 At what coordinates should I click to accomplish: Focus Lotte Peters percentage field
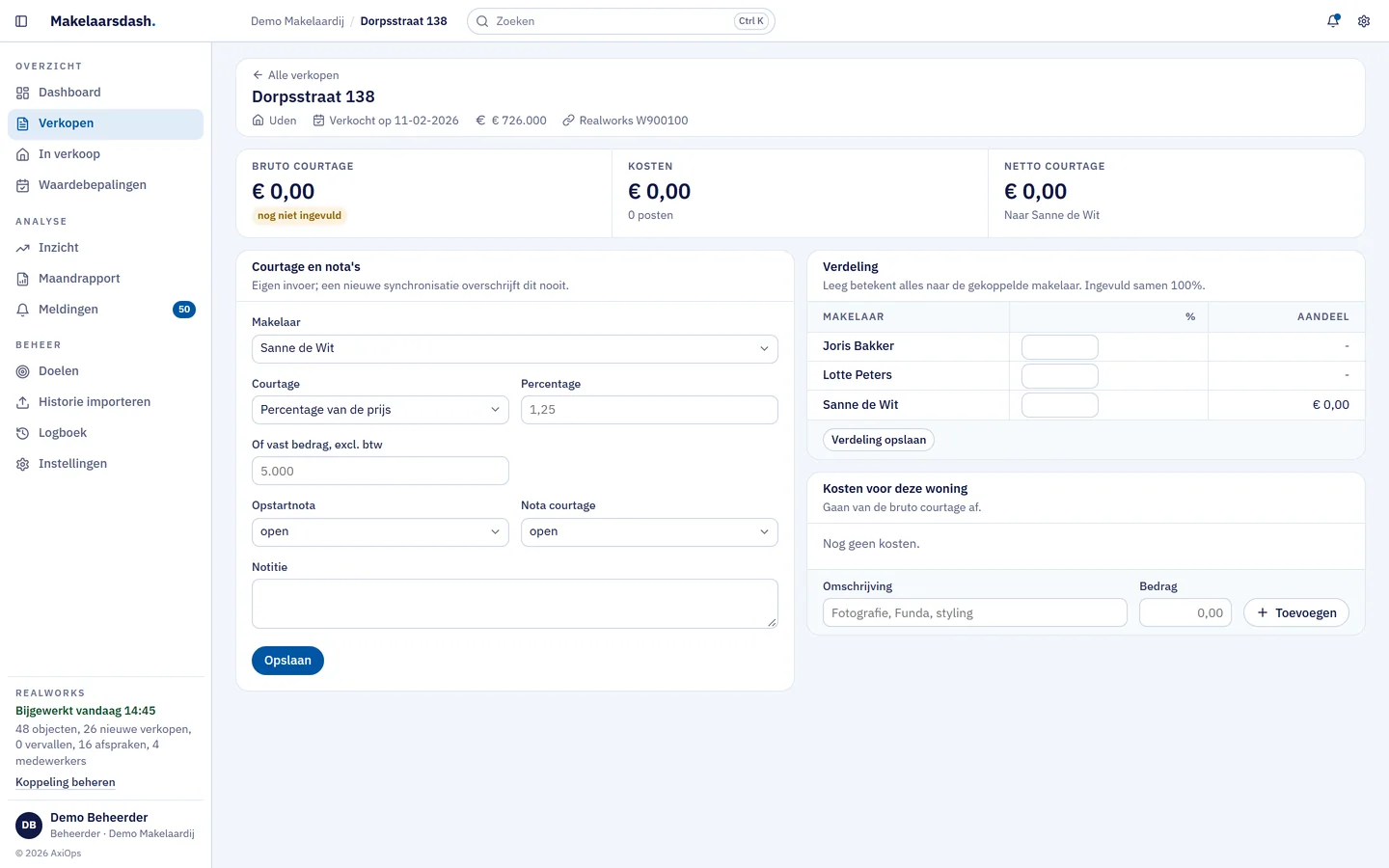point(1060,376)
